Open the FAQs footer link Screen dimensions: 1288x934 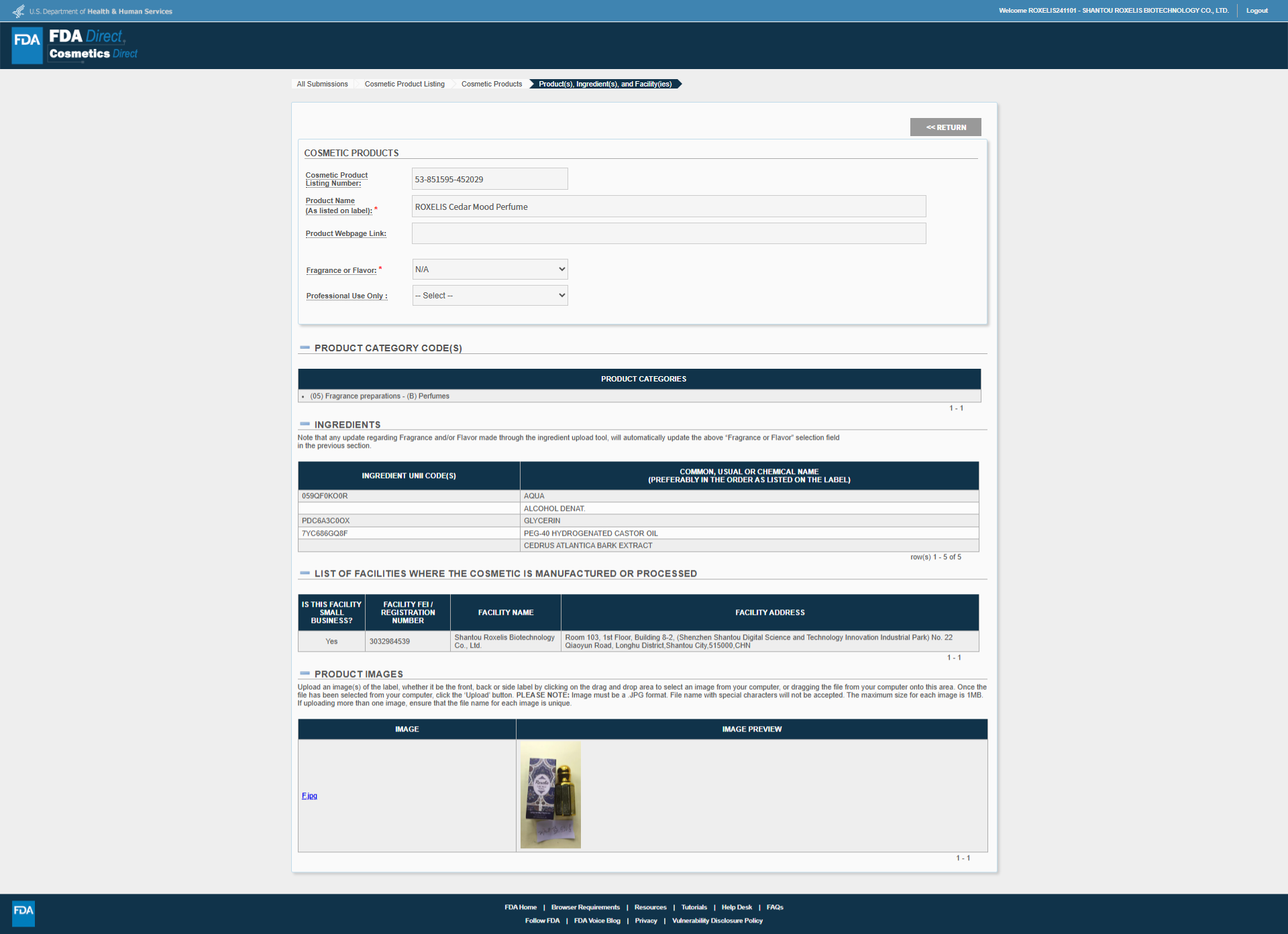[775, 907]
